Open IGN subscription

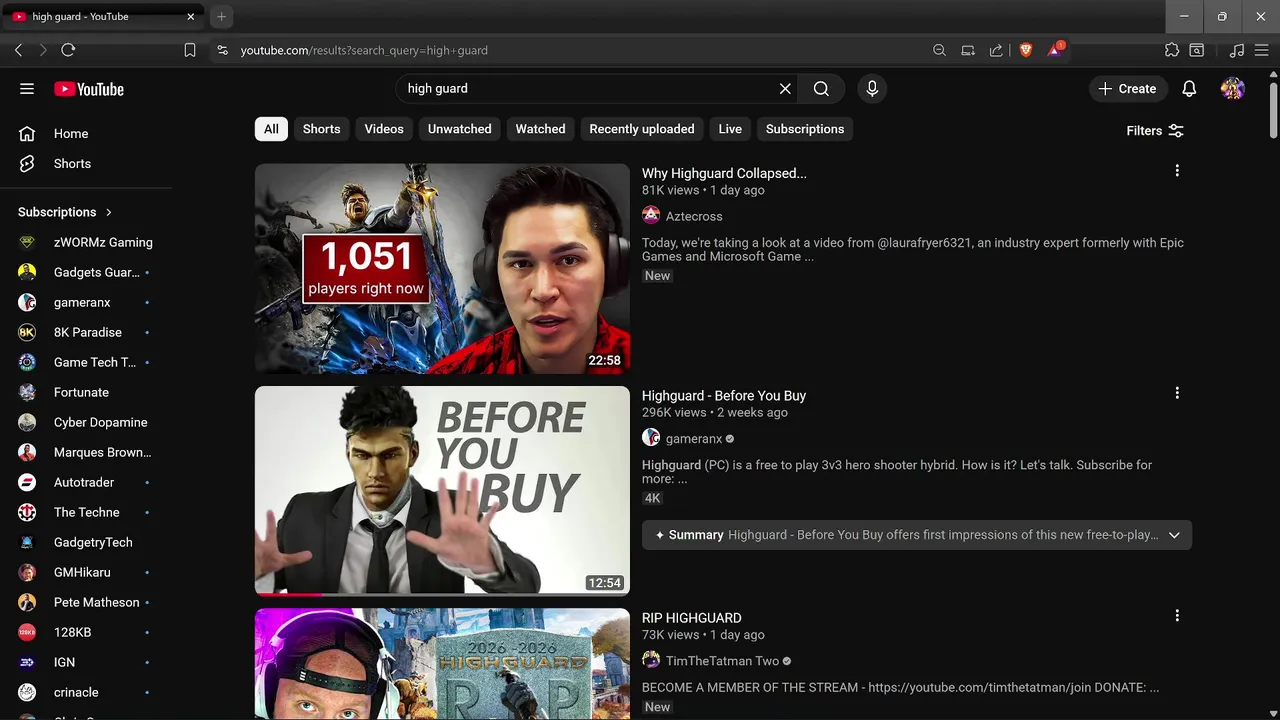(x=86, y=662)
